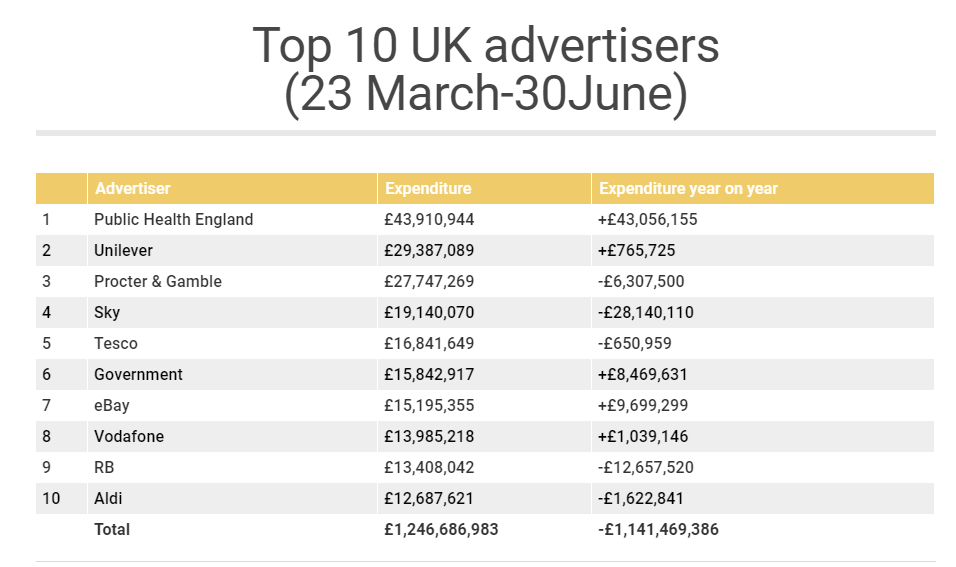Click Public Health England expenditure £43,910,944
956x567 pixels.
point(429,219)
